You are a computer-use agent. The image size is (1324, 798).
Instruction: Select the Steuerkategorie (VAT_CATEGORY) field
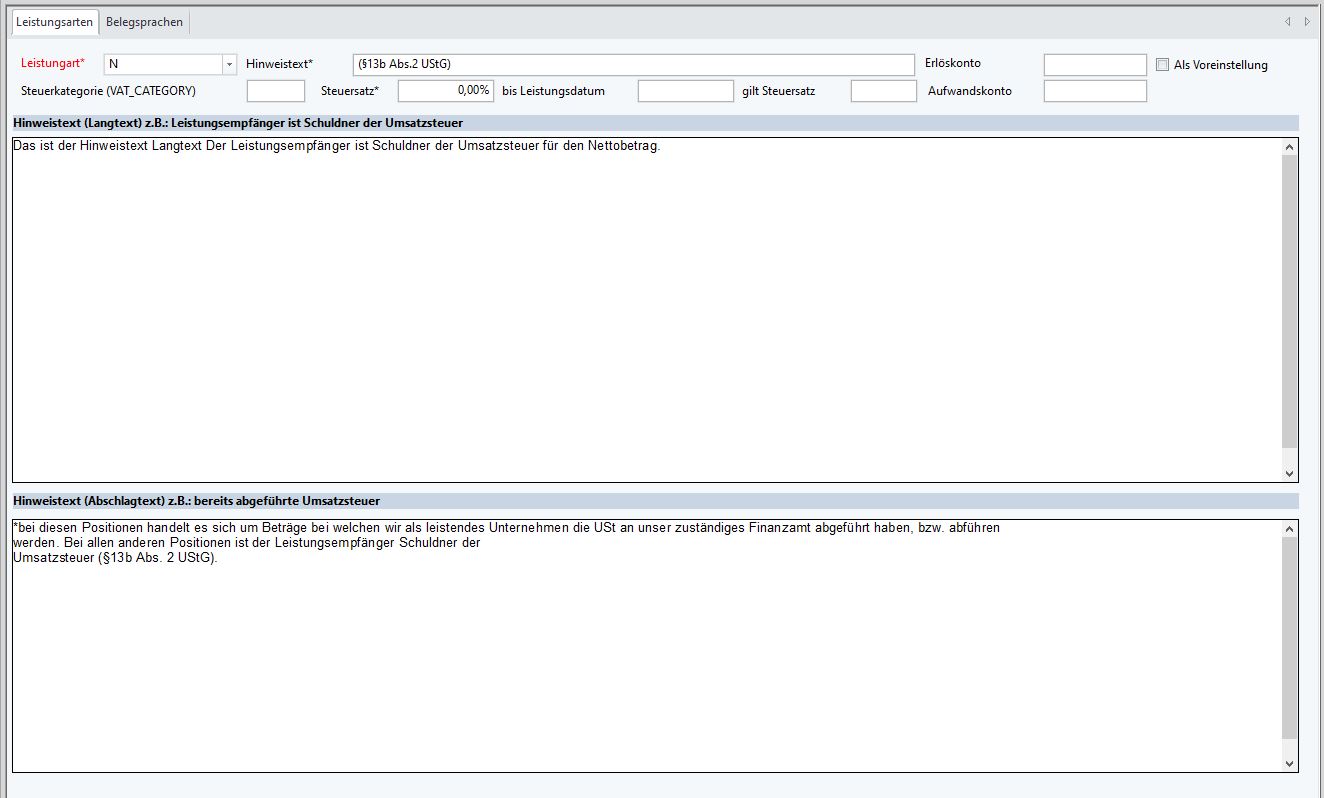tap(275, 91)
